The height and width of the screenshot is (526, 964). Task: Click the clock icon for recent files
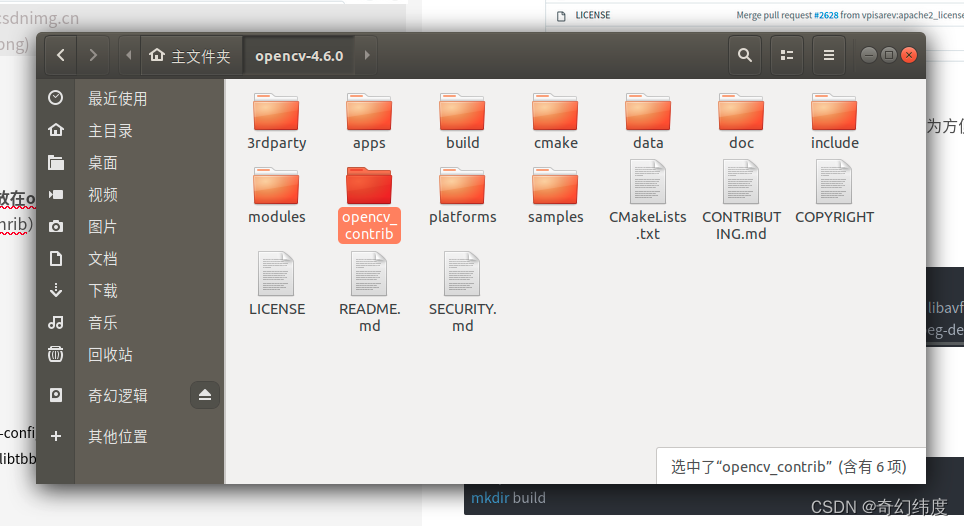coord(55,98)
